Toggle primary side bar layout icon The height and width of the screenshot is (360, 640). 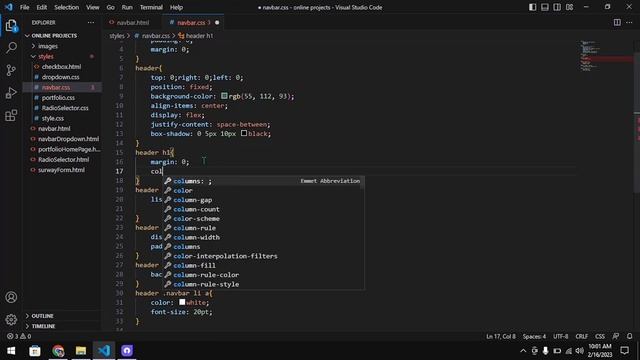pos(532,7)
